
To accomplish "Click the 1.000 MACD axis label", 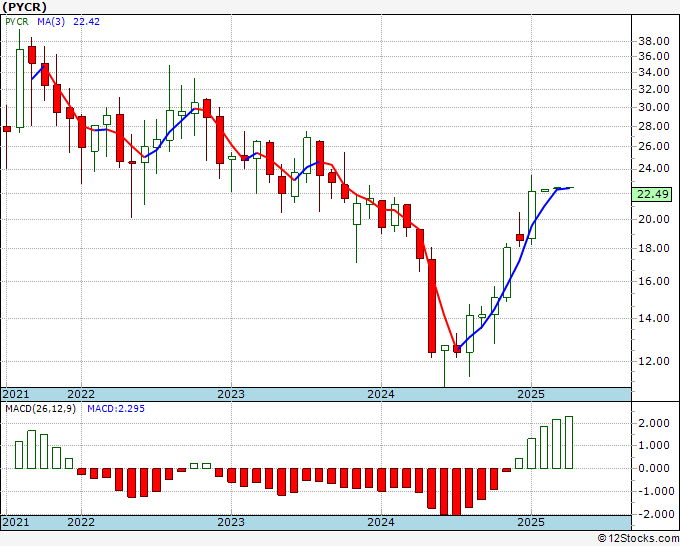I will (x=656, y=445).
